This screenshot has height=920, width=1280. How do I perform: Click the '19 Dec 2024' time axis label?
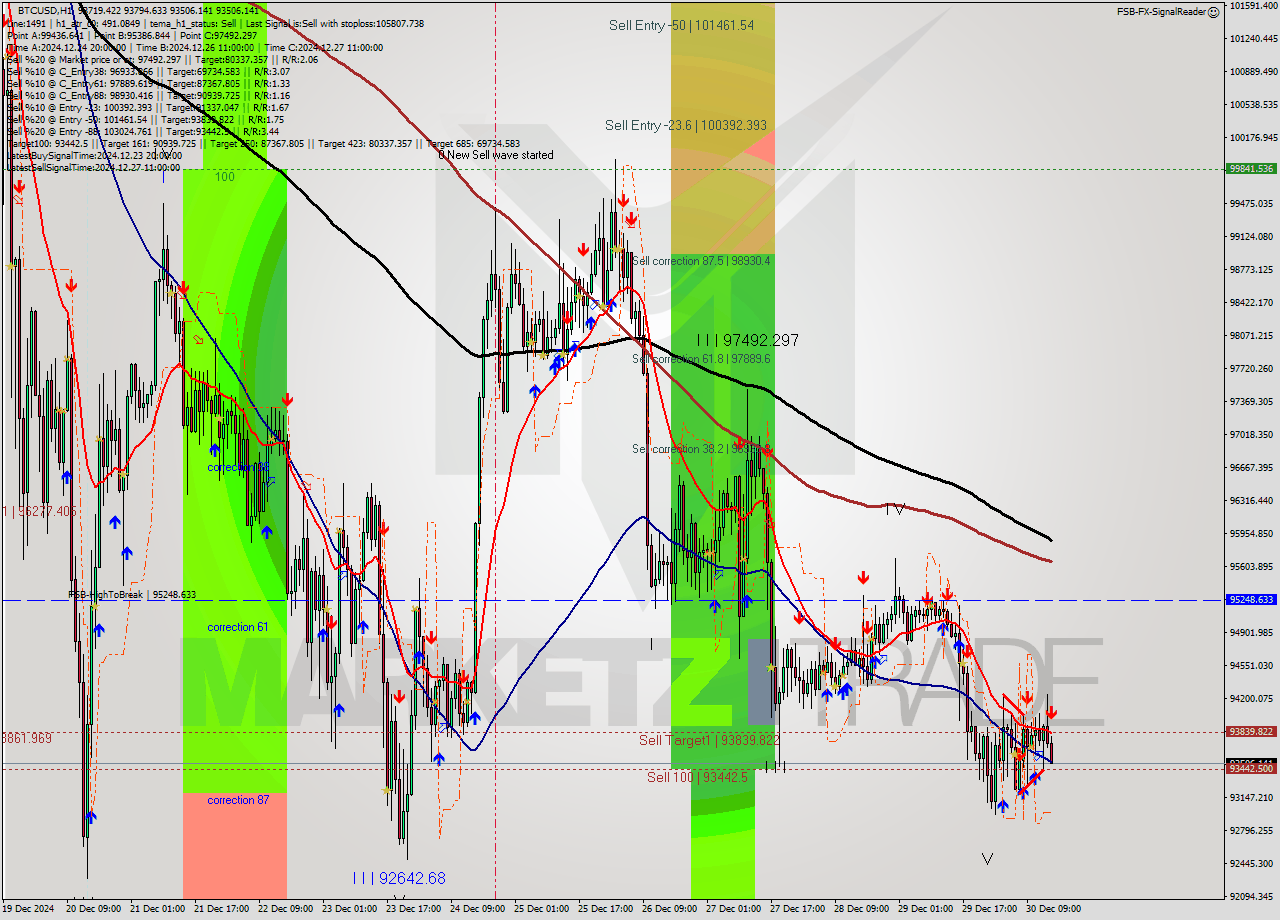[28, 909]
